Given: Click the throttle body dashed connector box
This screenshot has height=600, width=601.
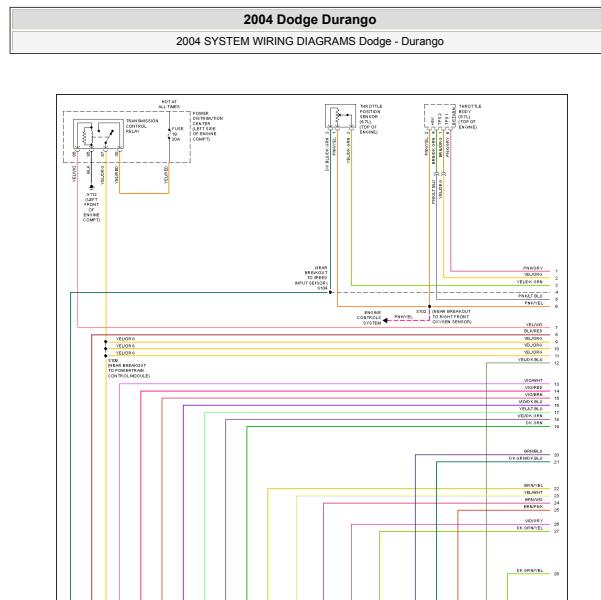Looking at the screenshot, I should coord(440,116).
